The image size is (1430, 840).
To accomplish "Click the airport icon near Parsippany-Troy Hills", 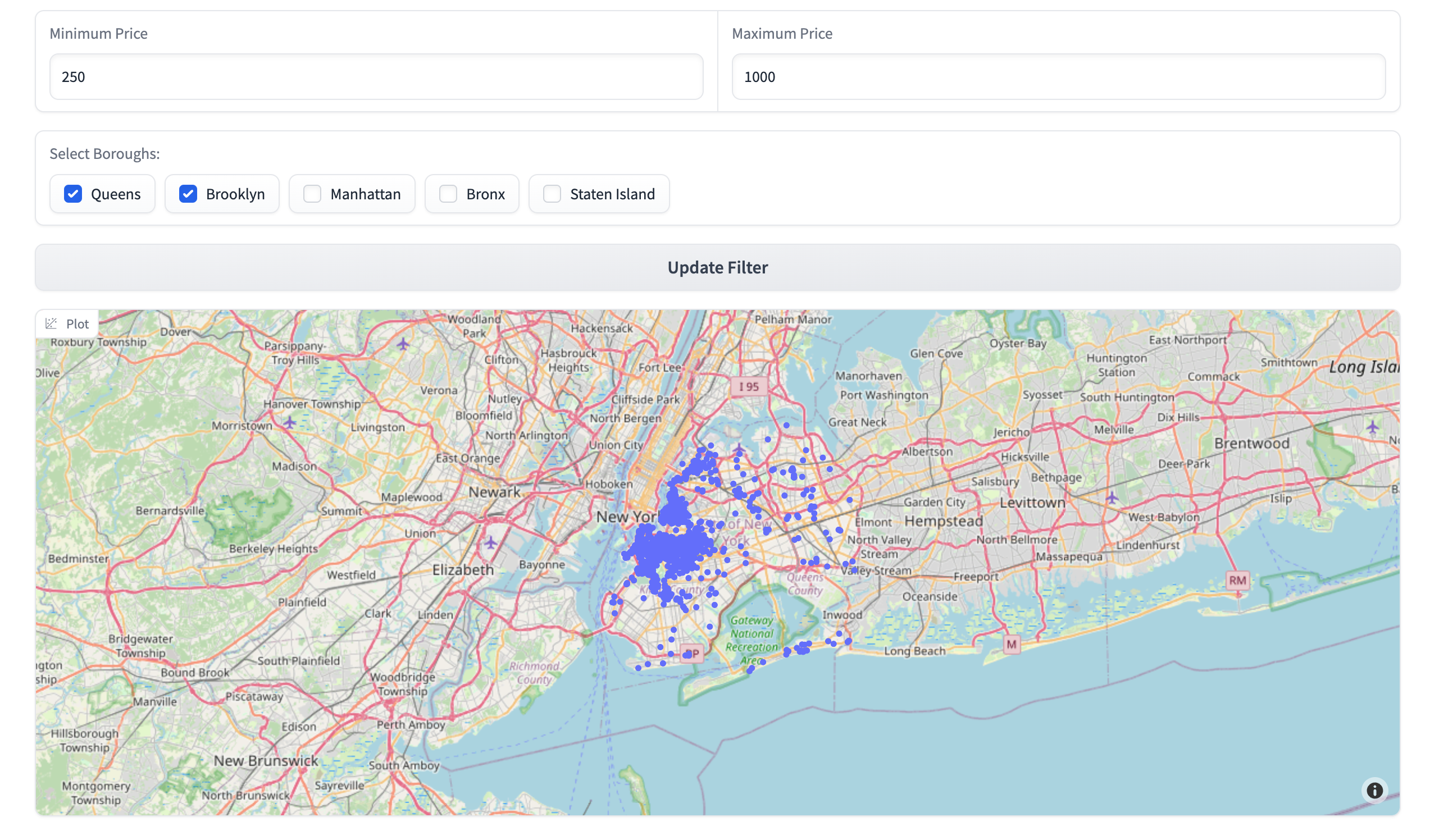I will (403, 344).
